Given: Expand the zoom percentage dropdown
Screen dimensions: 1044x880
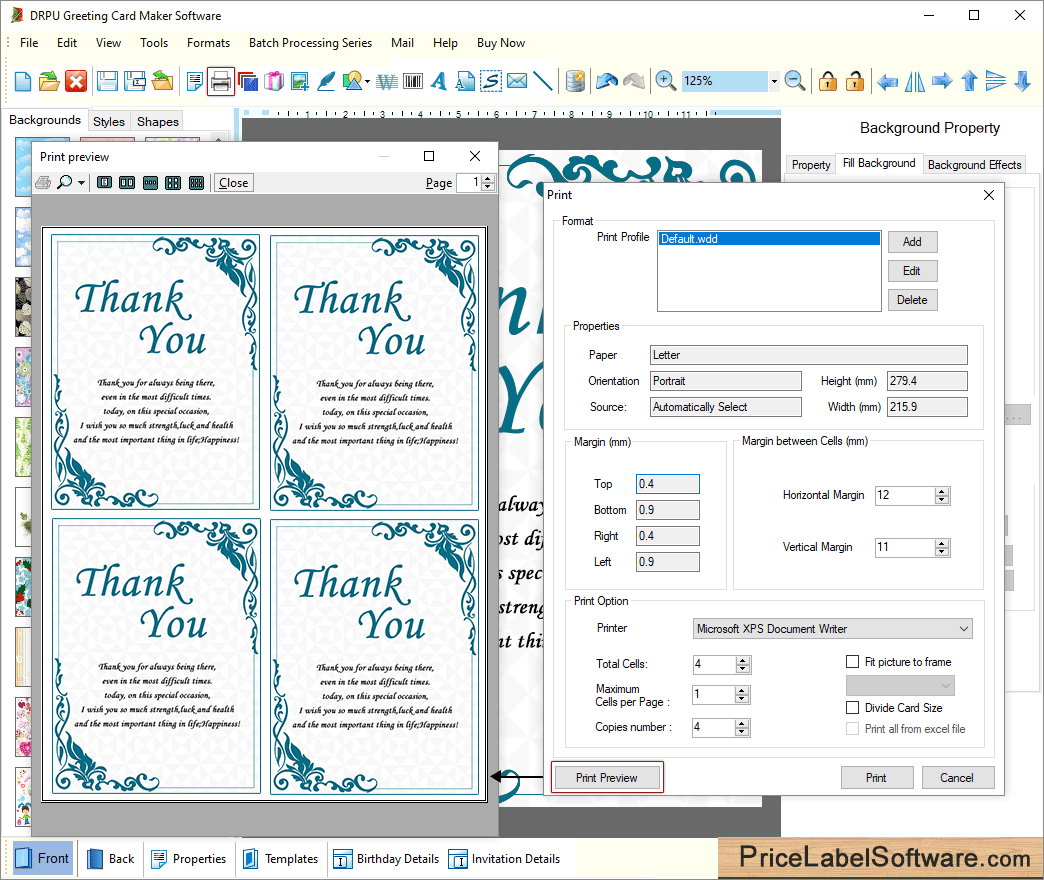Looking at the screenshot, I should pyautogui.click(x=773, y=81).
